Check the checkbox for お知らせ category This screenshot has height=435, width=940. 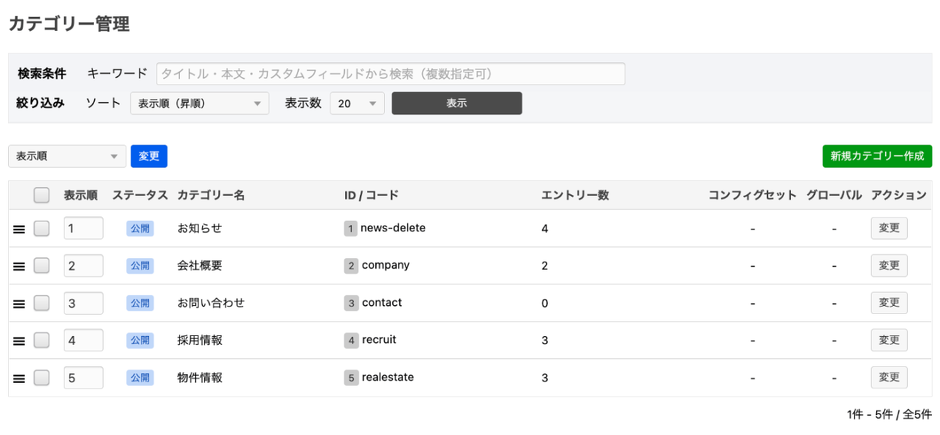[41, 228]
